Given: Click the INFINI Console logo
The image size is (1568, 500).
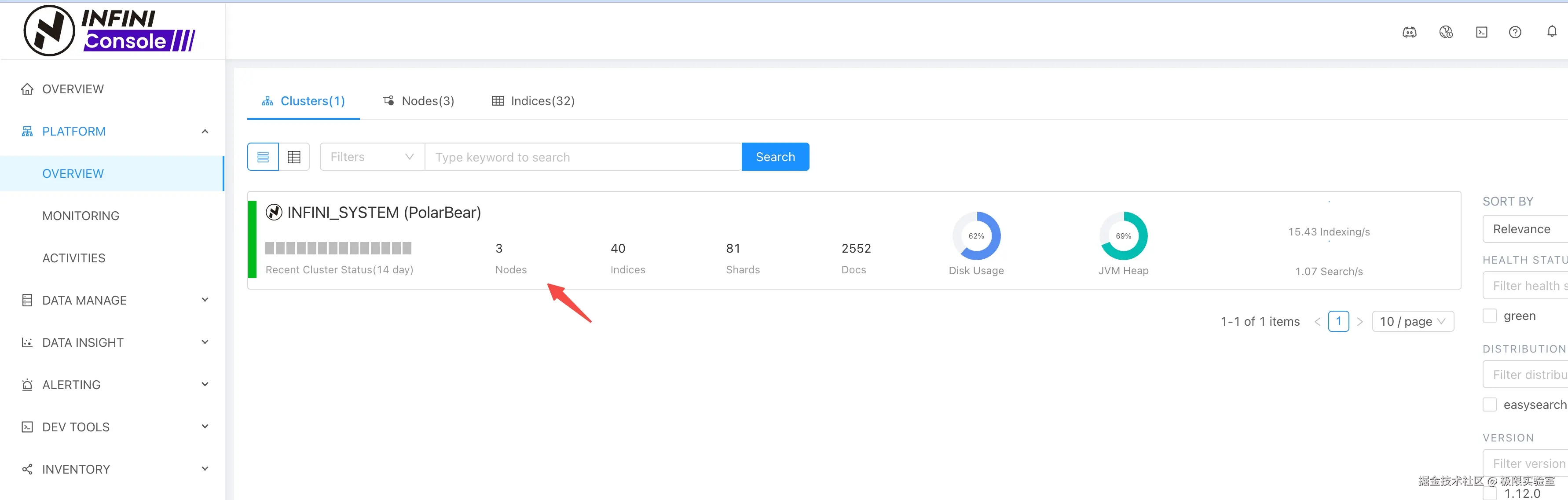Looking at the screenshot, I should 110,30.
